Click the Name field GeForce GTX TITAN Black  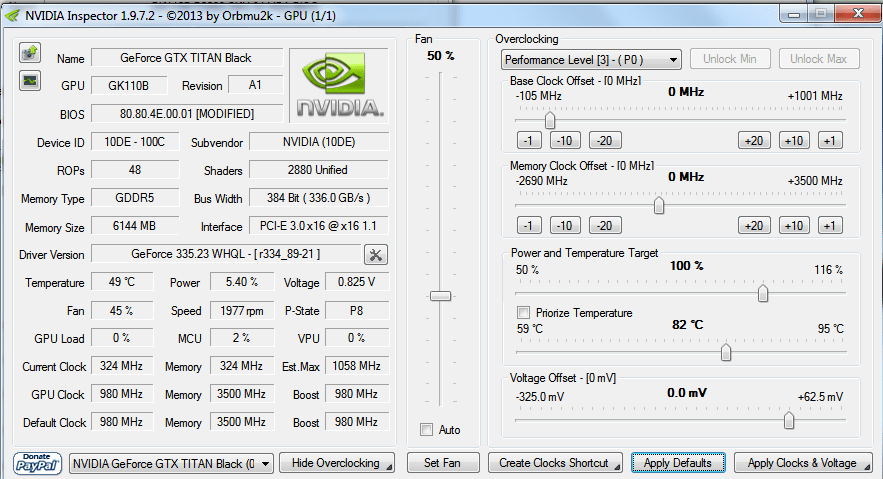tap(186, 58)
